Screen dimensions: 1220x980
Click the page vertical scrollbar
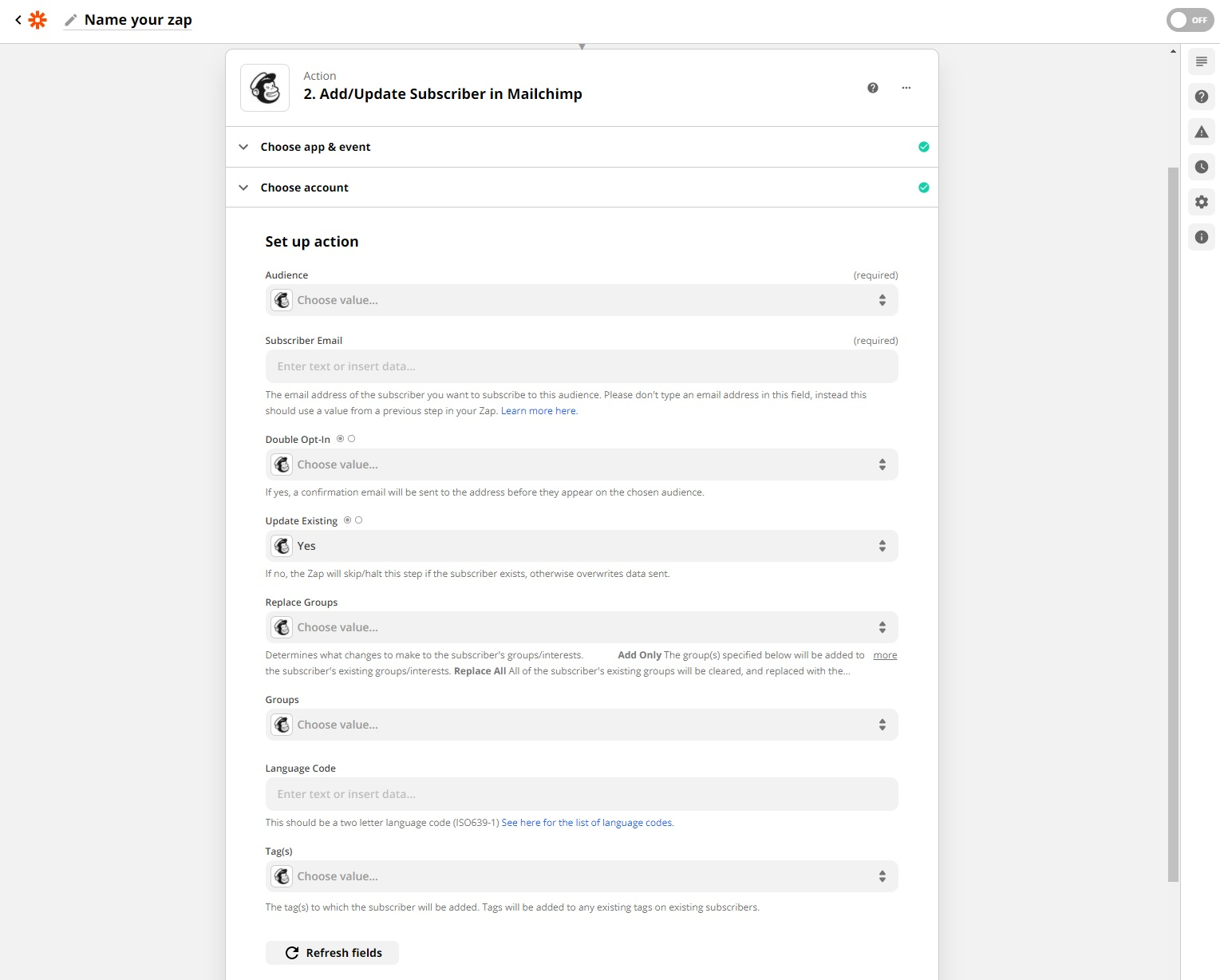1173,524
